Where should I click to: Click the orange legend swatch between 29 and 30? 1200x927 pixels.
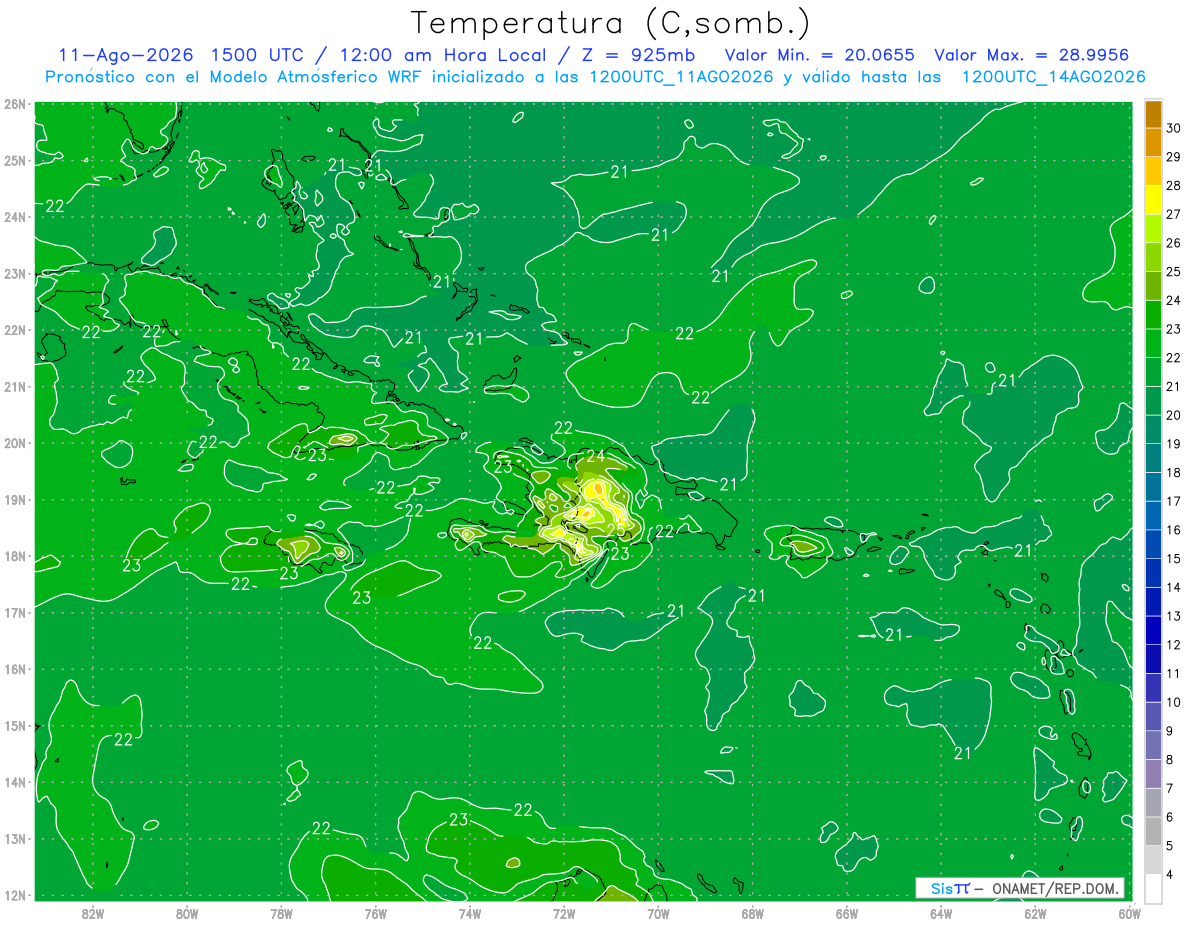tap(1153, 142)
